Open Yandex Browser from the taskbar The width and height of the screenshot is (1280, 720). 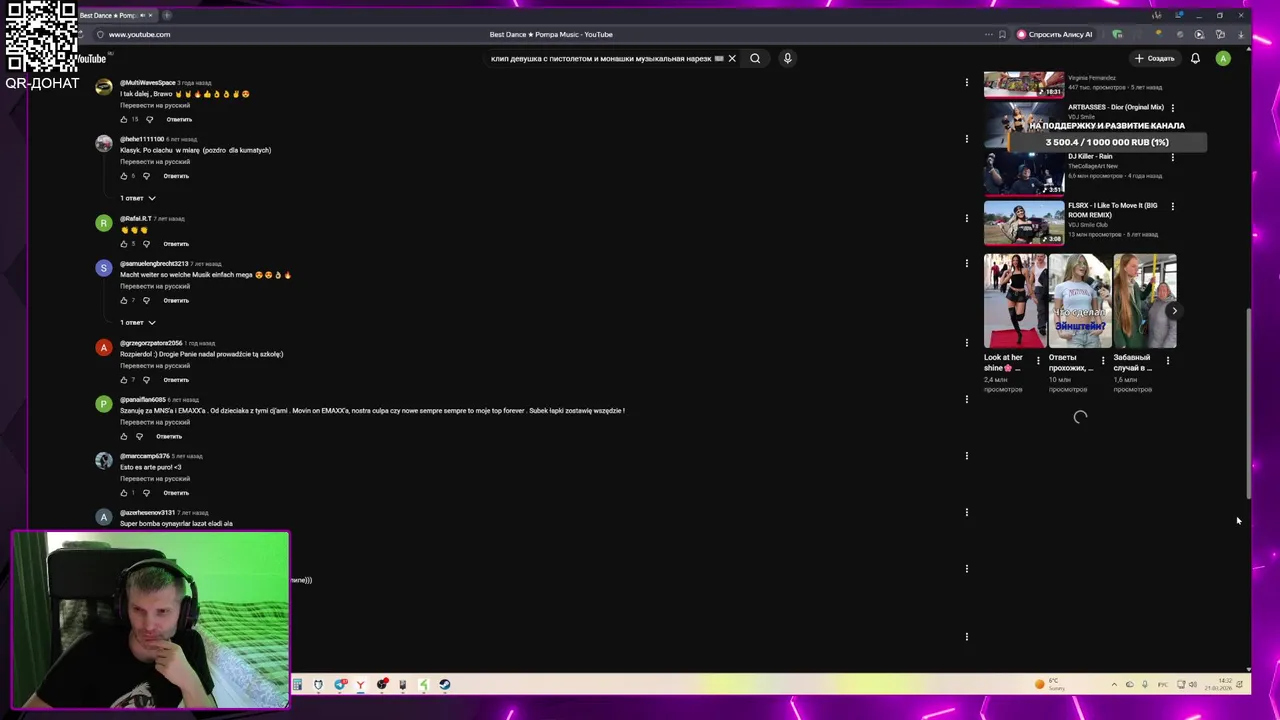tap(360, 685)
